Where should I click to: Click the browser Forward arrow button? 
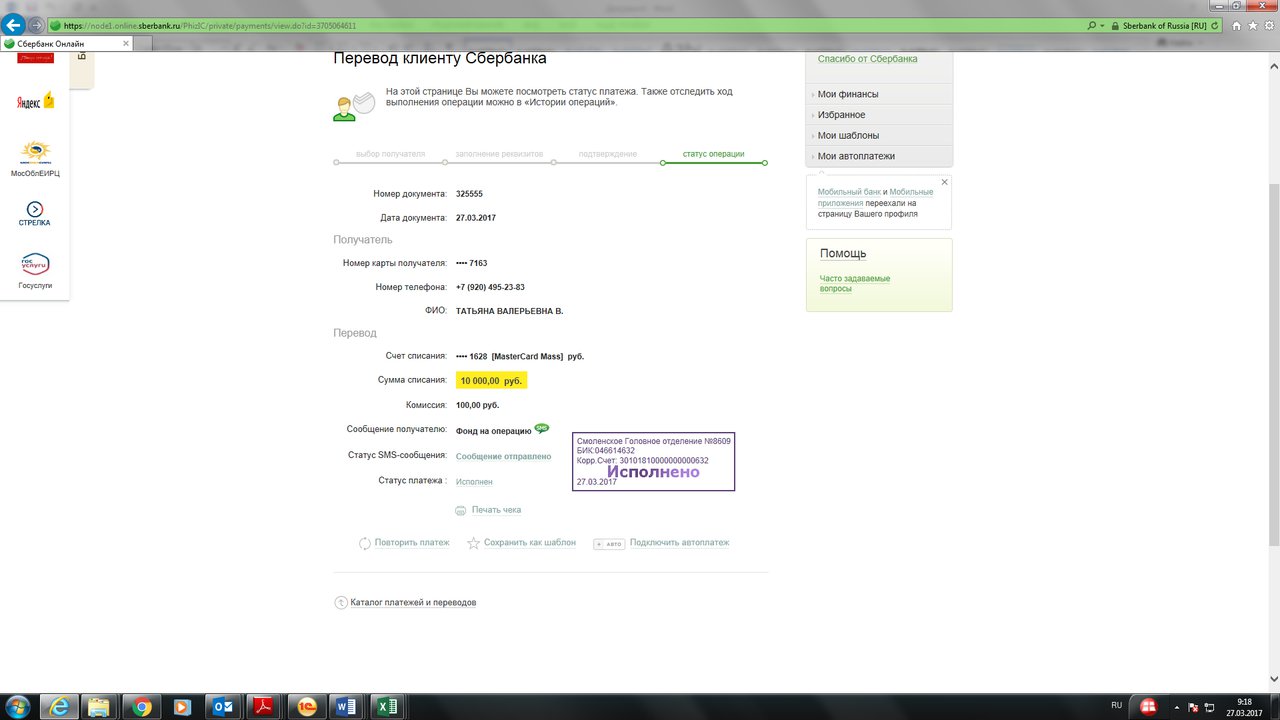(x=37, y=25)
